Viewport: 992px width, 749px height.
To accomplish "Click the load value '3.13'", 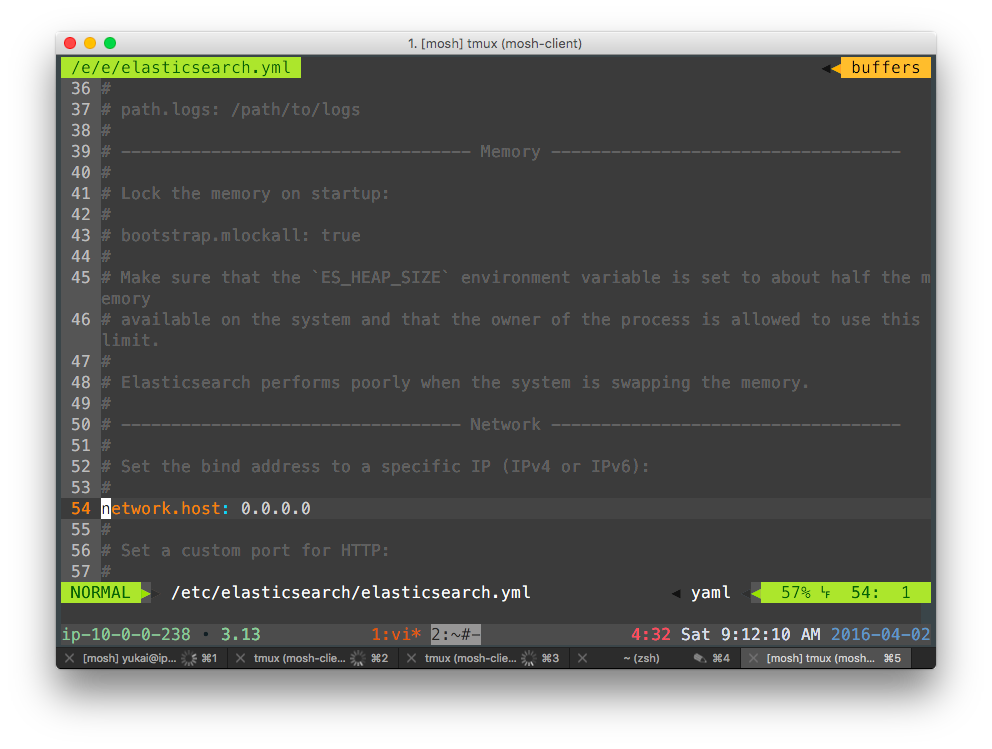I will point(240,634).
